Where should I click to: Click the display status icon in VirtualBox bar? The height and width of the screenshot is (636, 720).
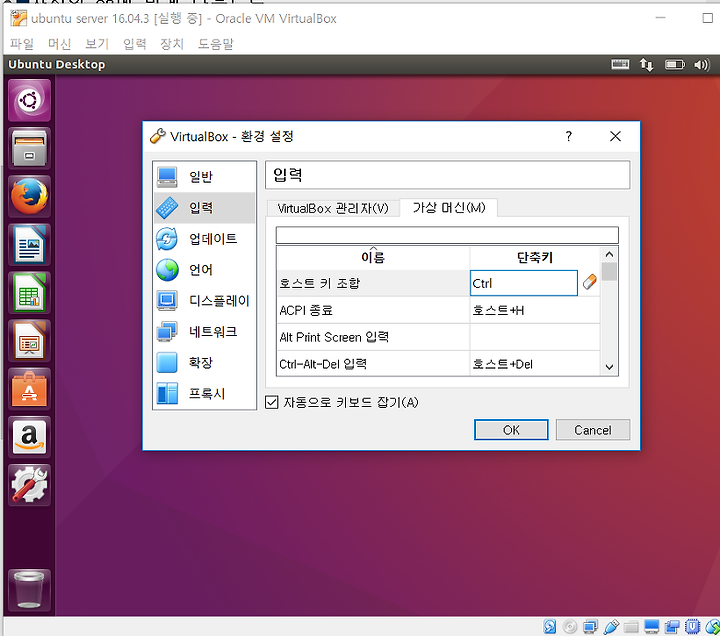click(x=652, y=626)
